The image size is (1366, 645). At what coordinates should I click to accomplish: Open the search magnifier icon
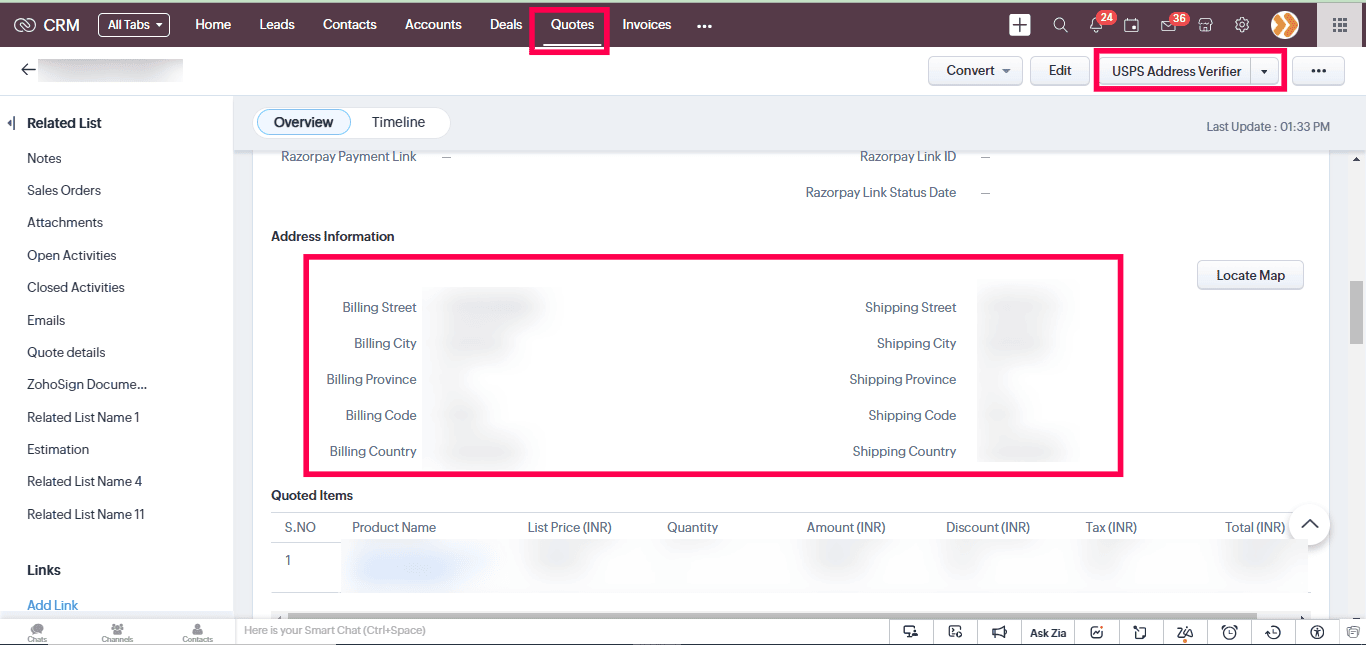click(x=1060, y=25)
